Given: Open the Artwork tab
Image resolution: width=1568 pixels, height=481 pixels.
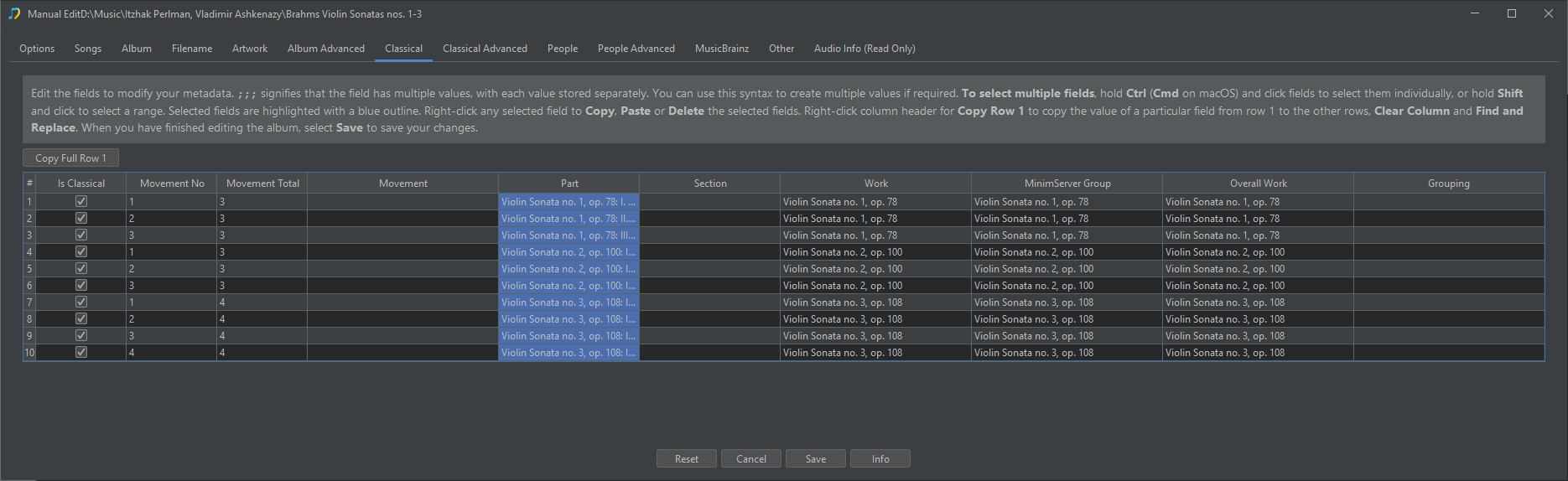Looking at the screenshot, I should point(250,49).
